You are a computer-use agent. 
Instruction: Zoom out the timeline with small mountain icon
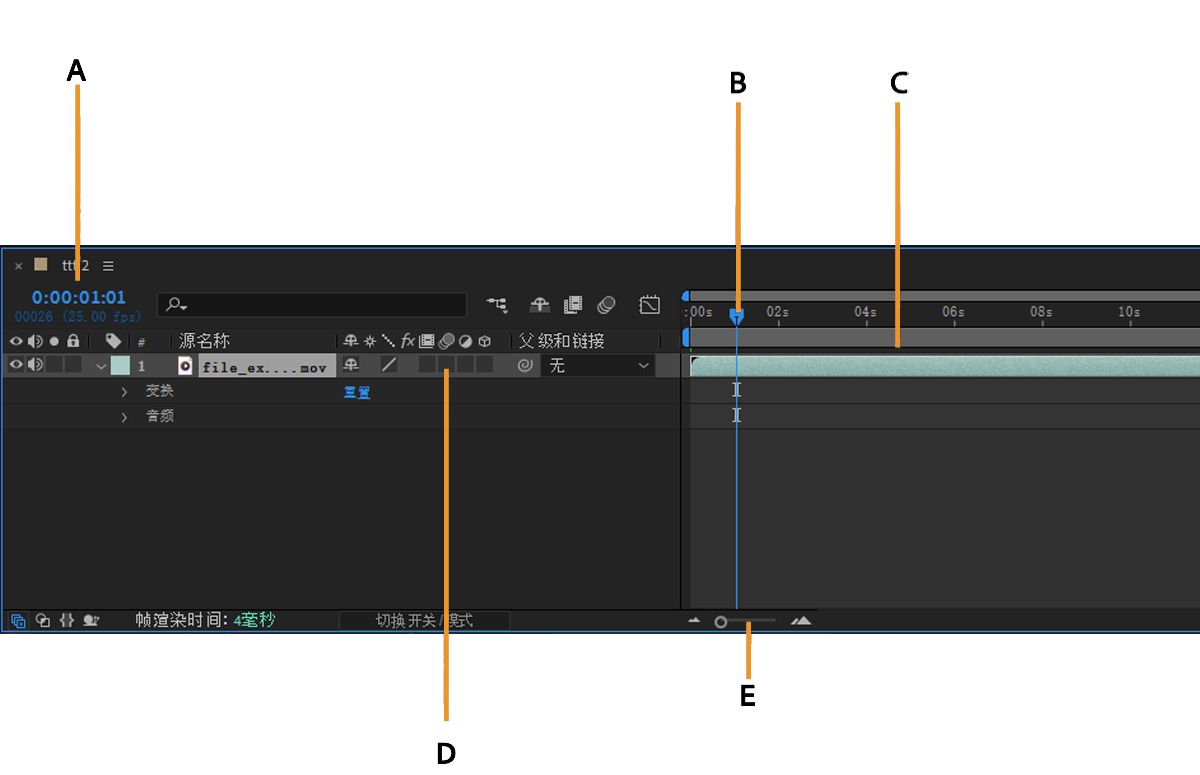point(695,621)
